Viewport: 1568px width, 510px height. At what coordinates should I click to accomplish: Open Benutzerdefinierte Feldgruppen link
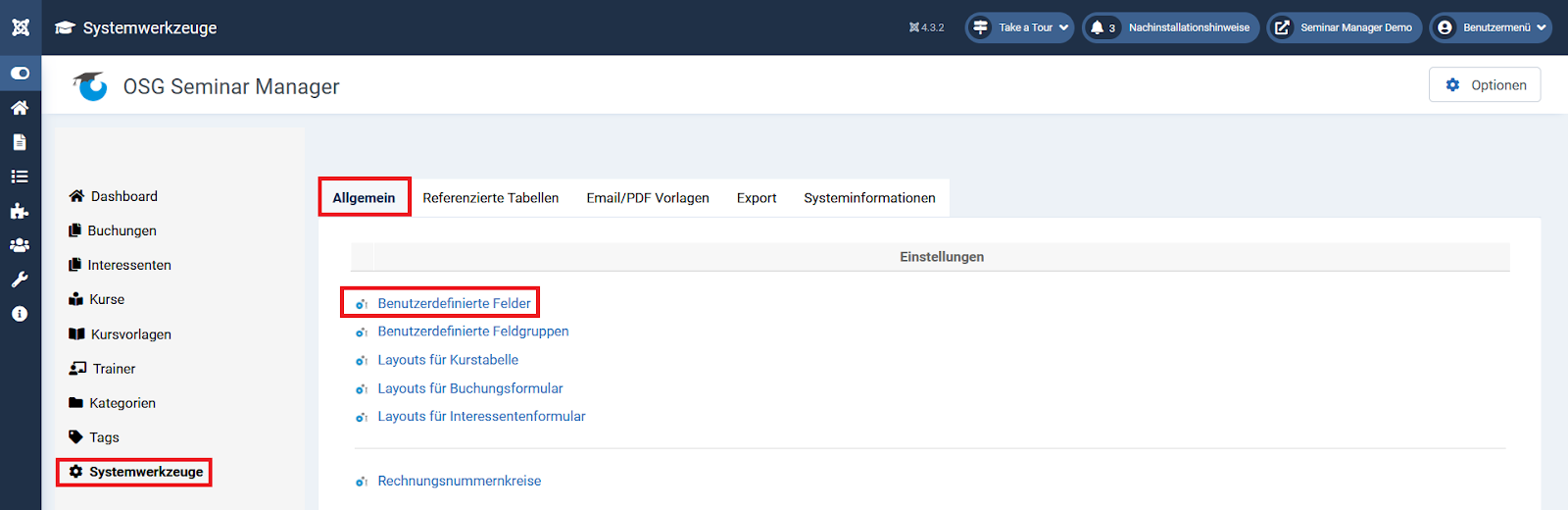pyautogui.click(x=473, y=331)
